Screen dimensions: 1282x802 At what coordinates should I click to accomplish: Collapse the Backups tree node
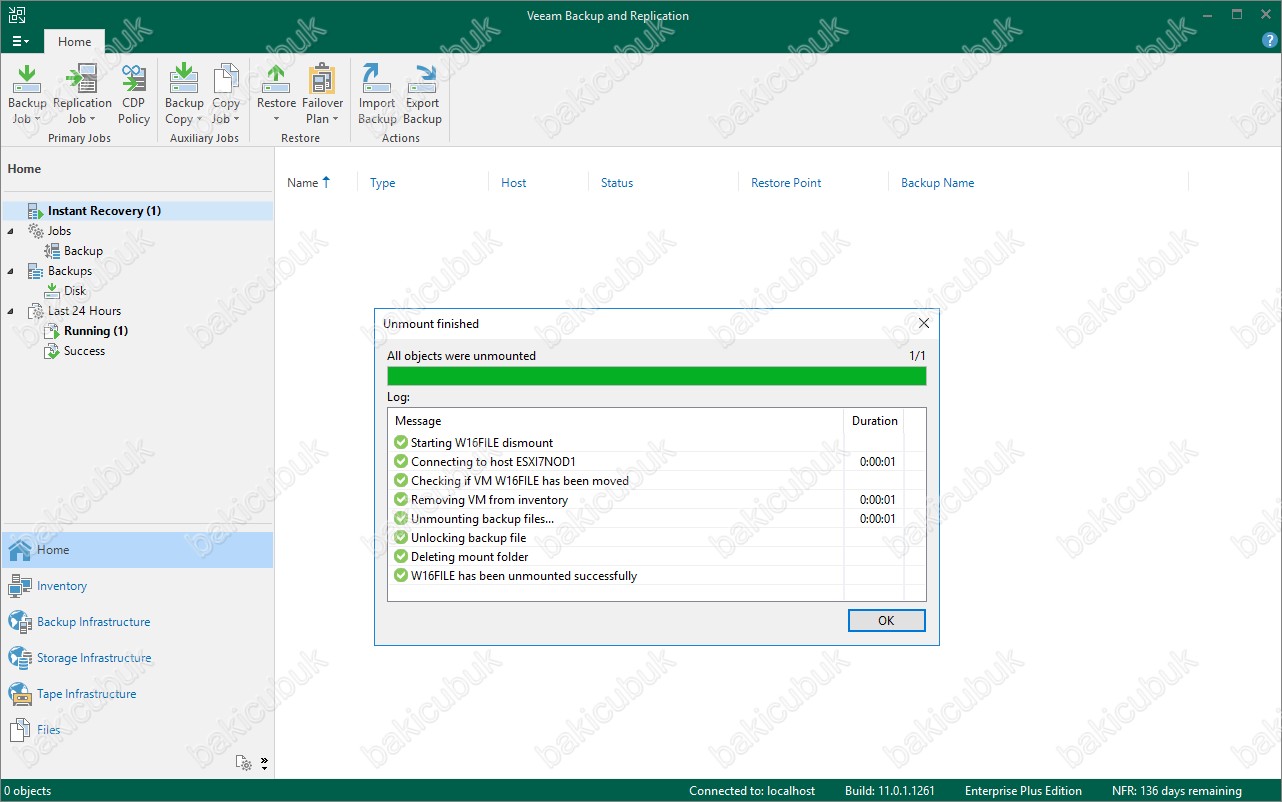click(x=11, y=271)
